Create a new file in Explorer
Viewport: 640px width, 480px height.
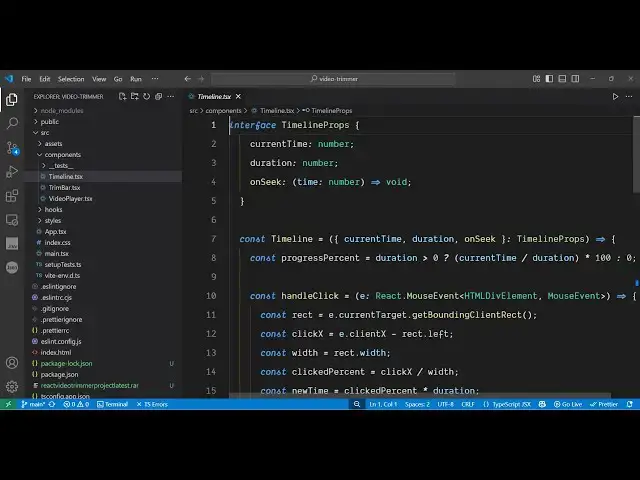[122, 96]
